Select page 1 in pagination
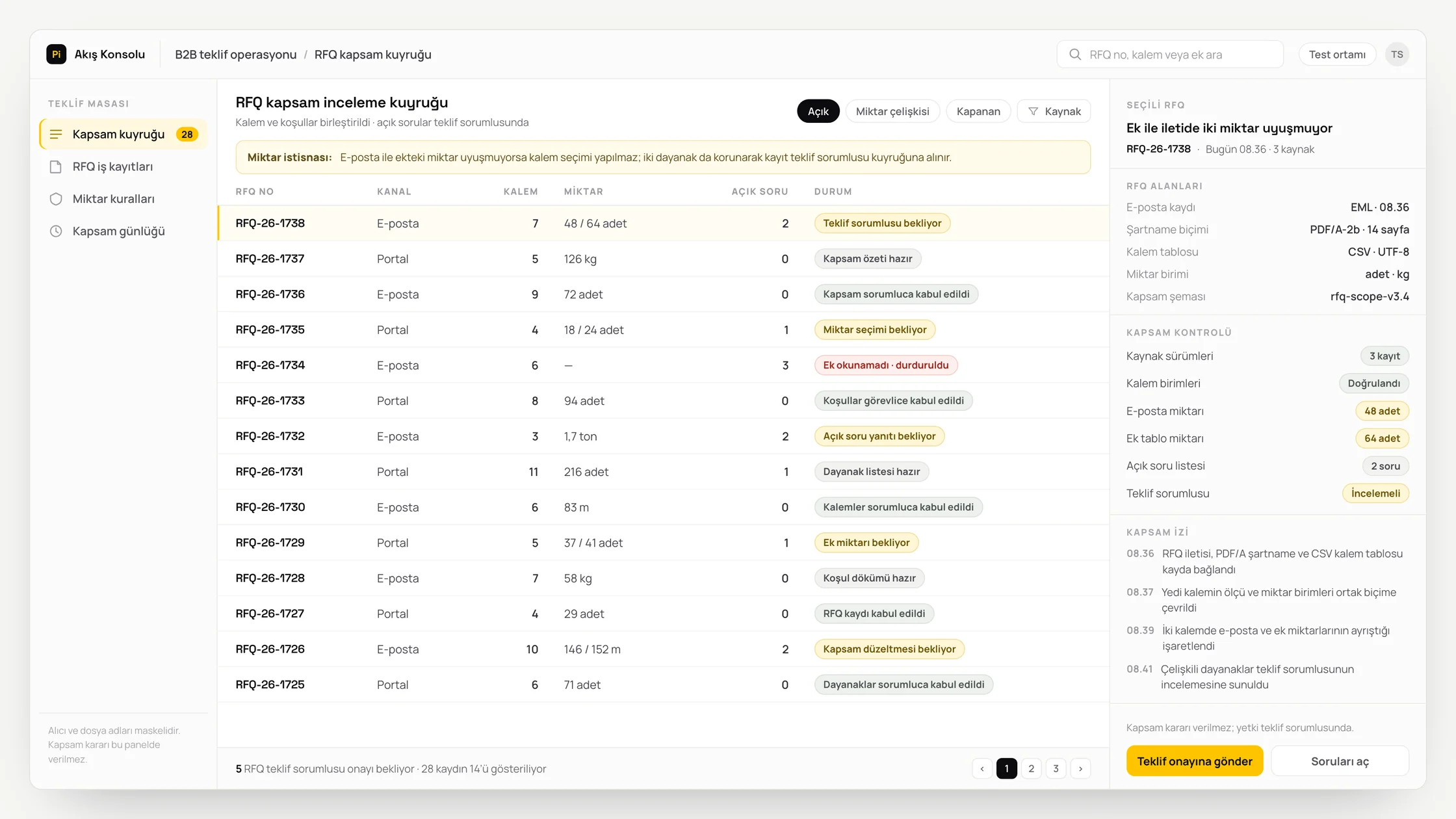1456x819 pixels. 1006,769
